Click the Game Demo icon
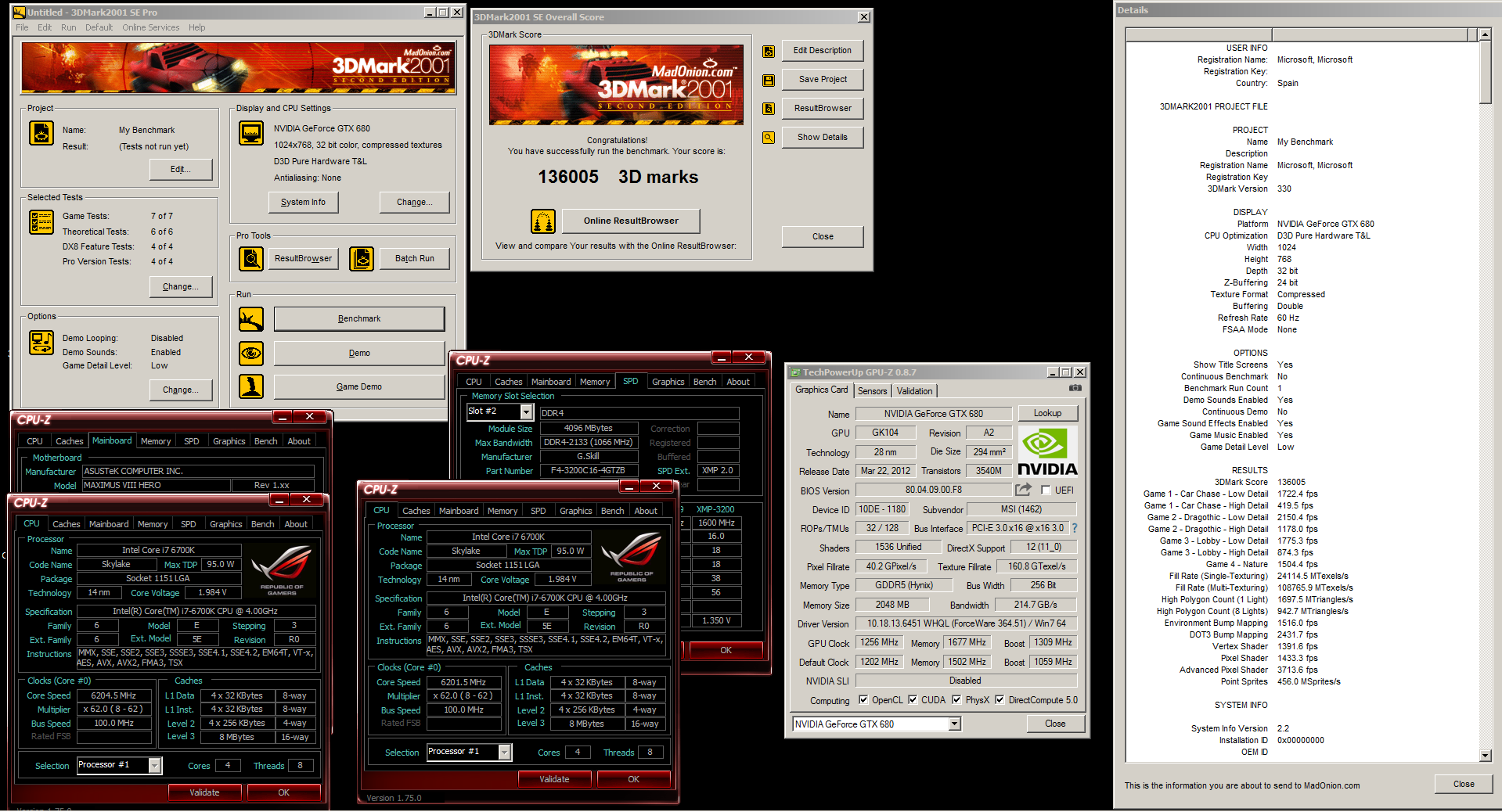 coord(251,386)
